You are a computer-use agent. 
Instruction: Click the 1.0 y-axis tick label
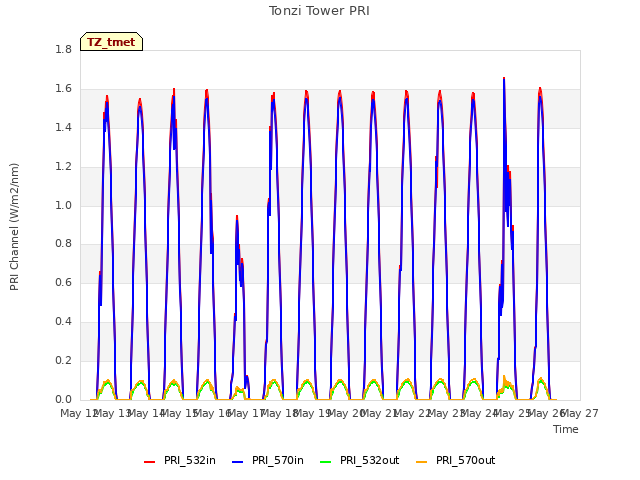(x=64, y=205)
